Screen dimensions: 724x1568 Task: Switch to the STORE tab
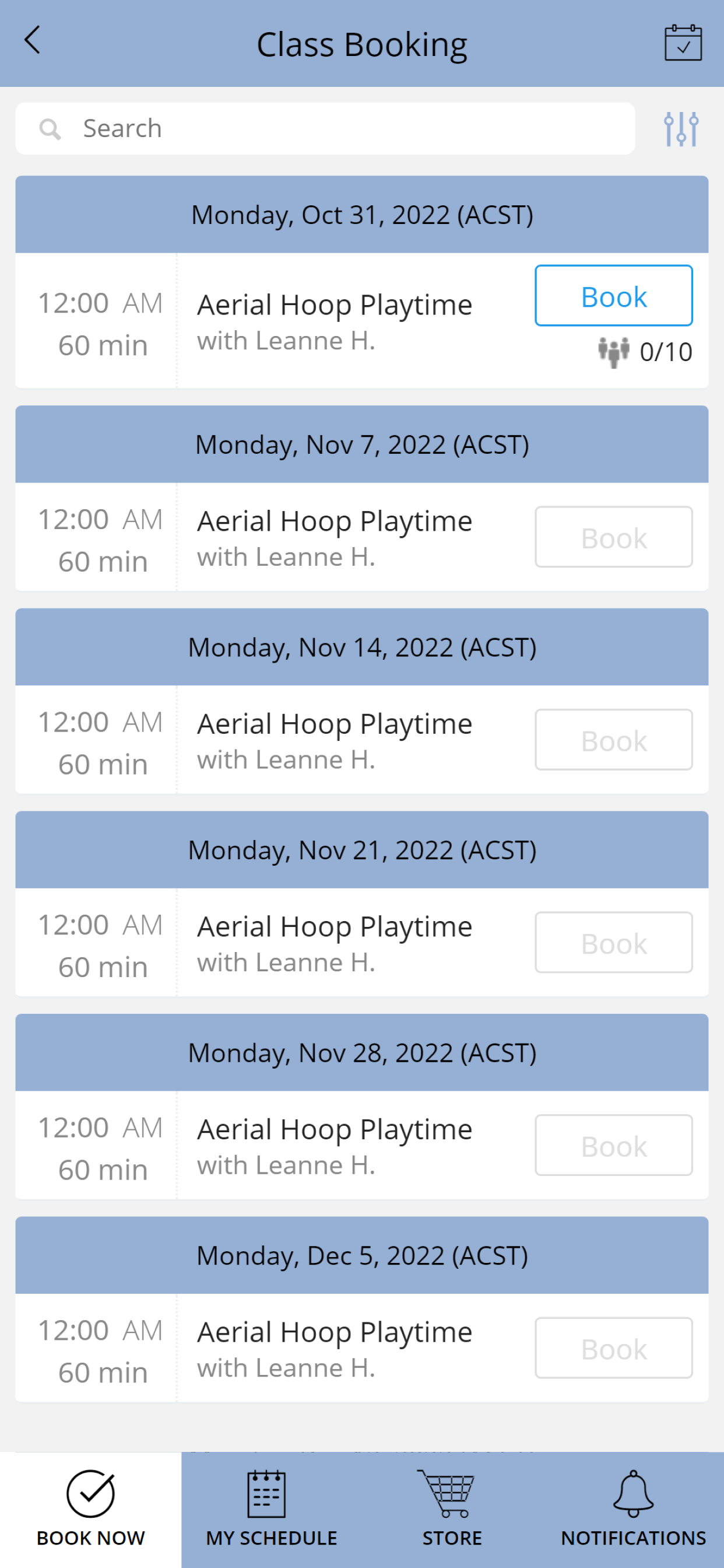452,1510
